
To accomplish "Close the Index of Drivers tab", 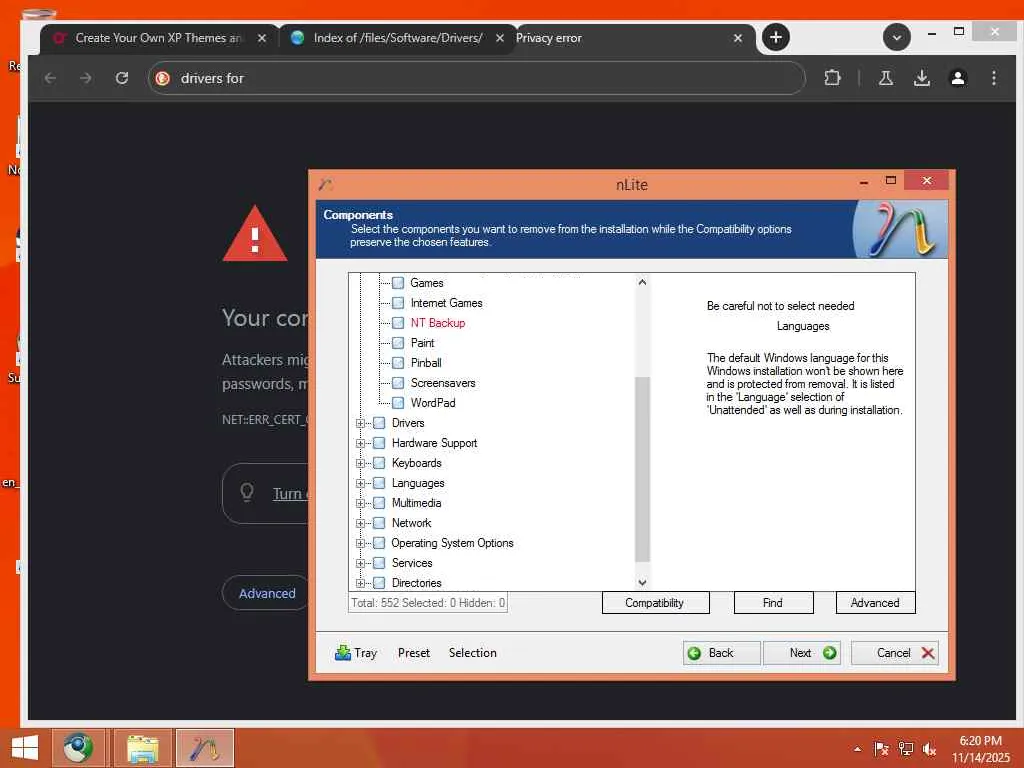I will [x=500, y=38].
